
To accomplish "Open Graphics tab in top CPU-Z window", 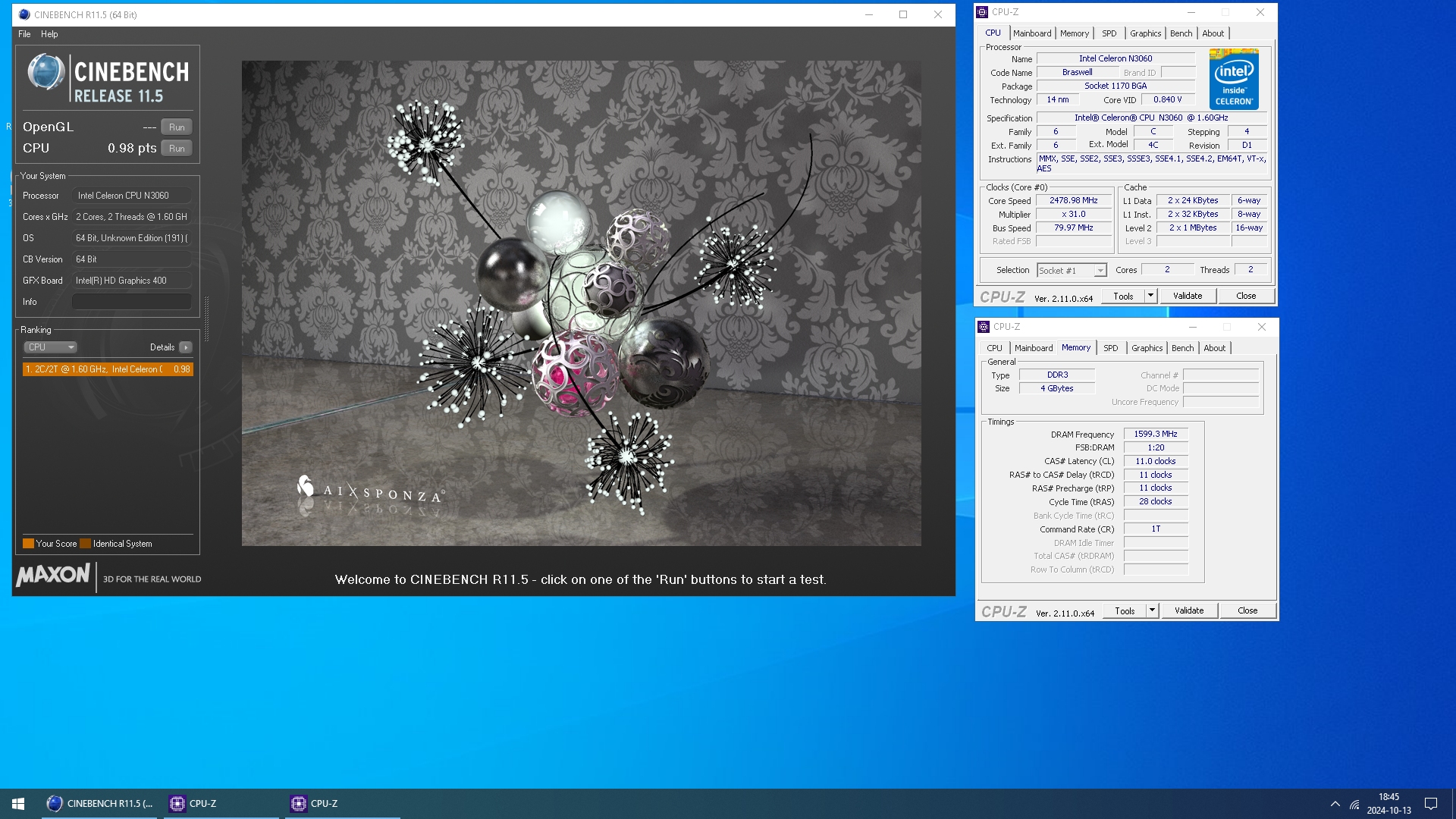I will point(1146,33).
